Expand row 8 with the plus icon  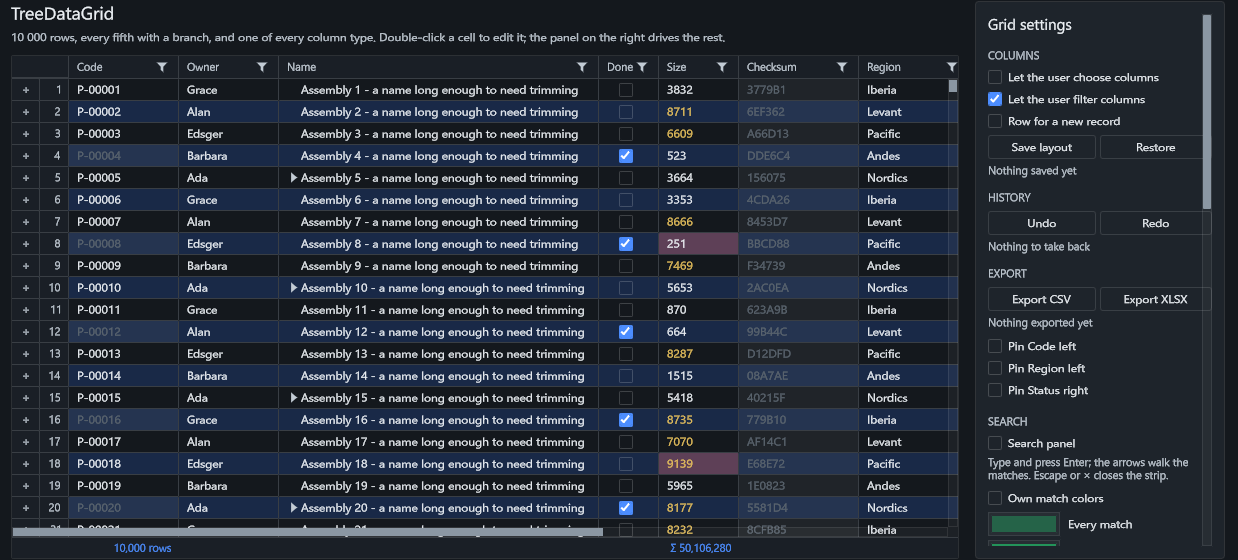click(26, 244)
